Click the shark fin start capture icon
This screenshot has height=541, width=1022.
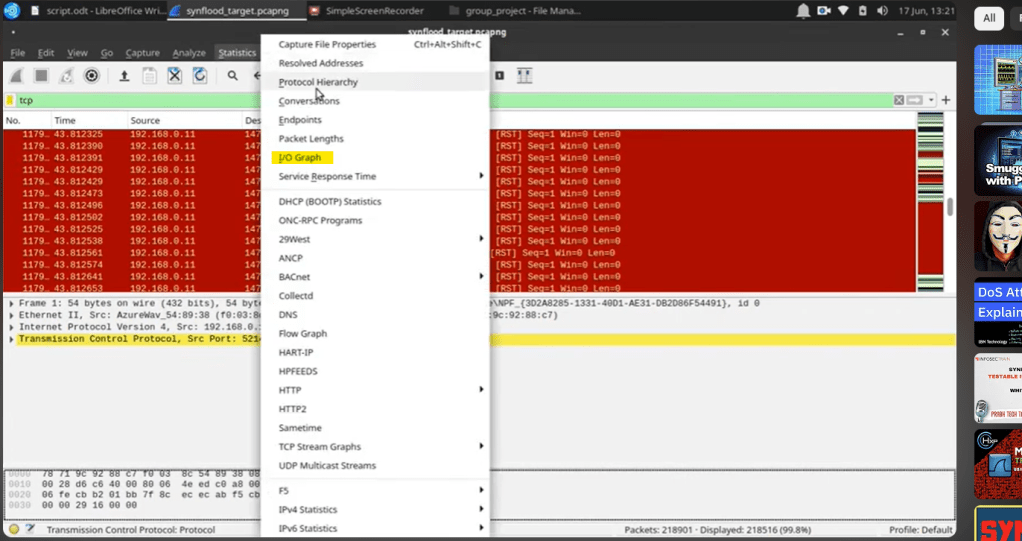click(17, 76)
